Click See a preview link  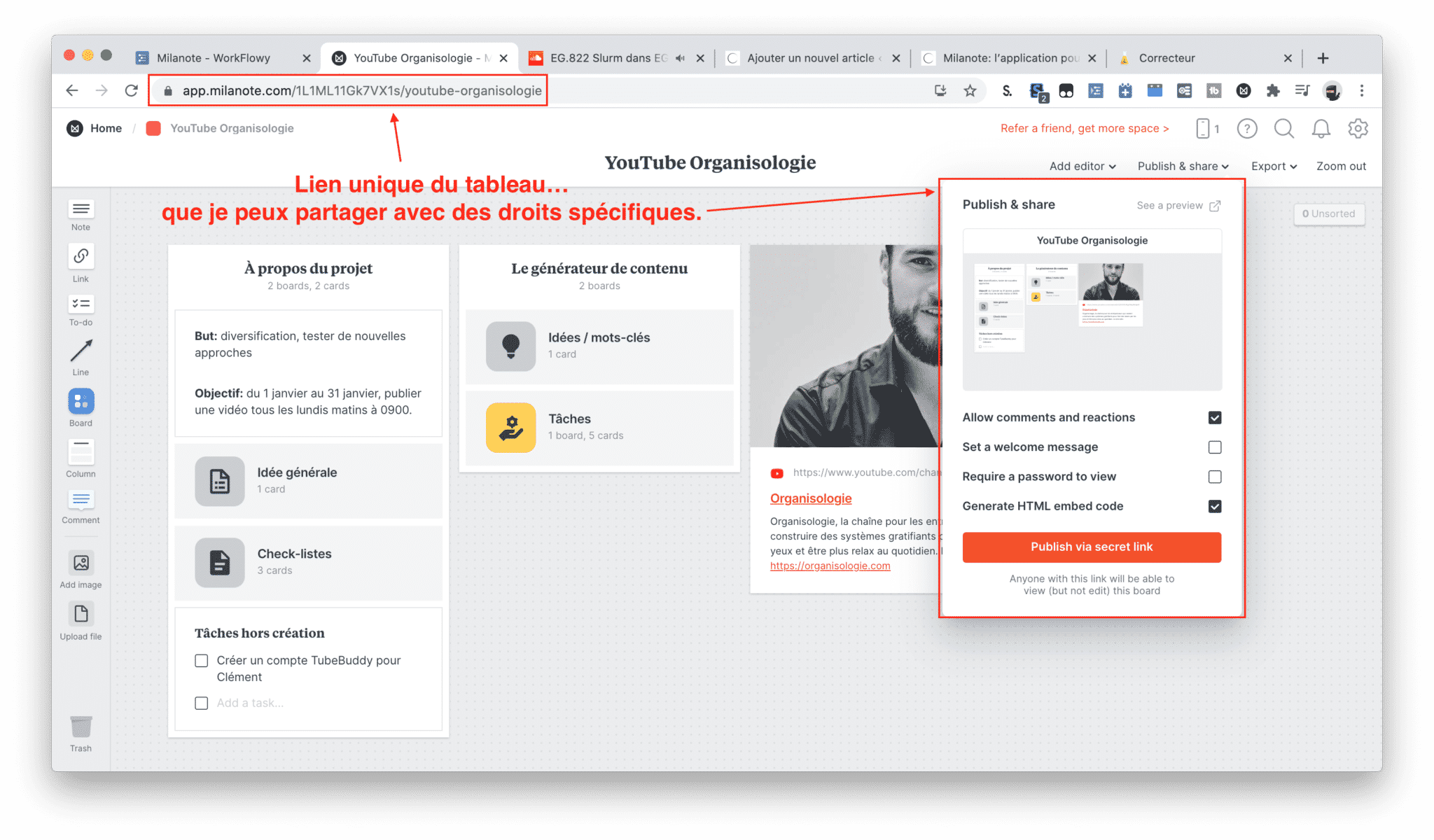(1178, 205)
